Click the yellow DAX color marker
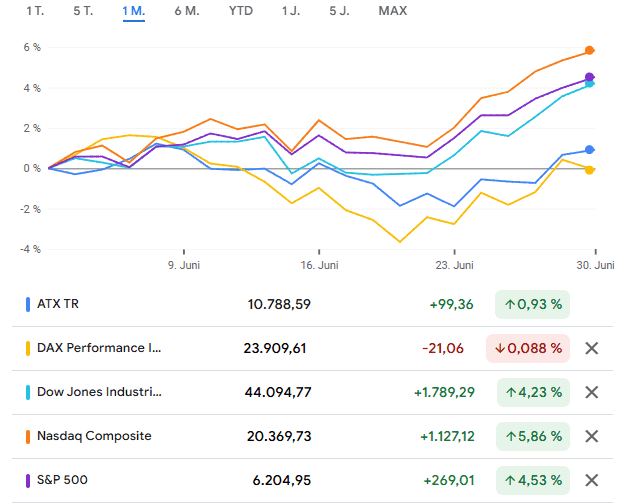The width and height of the screenshot is (618, 504). (x=28, y=349)
